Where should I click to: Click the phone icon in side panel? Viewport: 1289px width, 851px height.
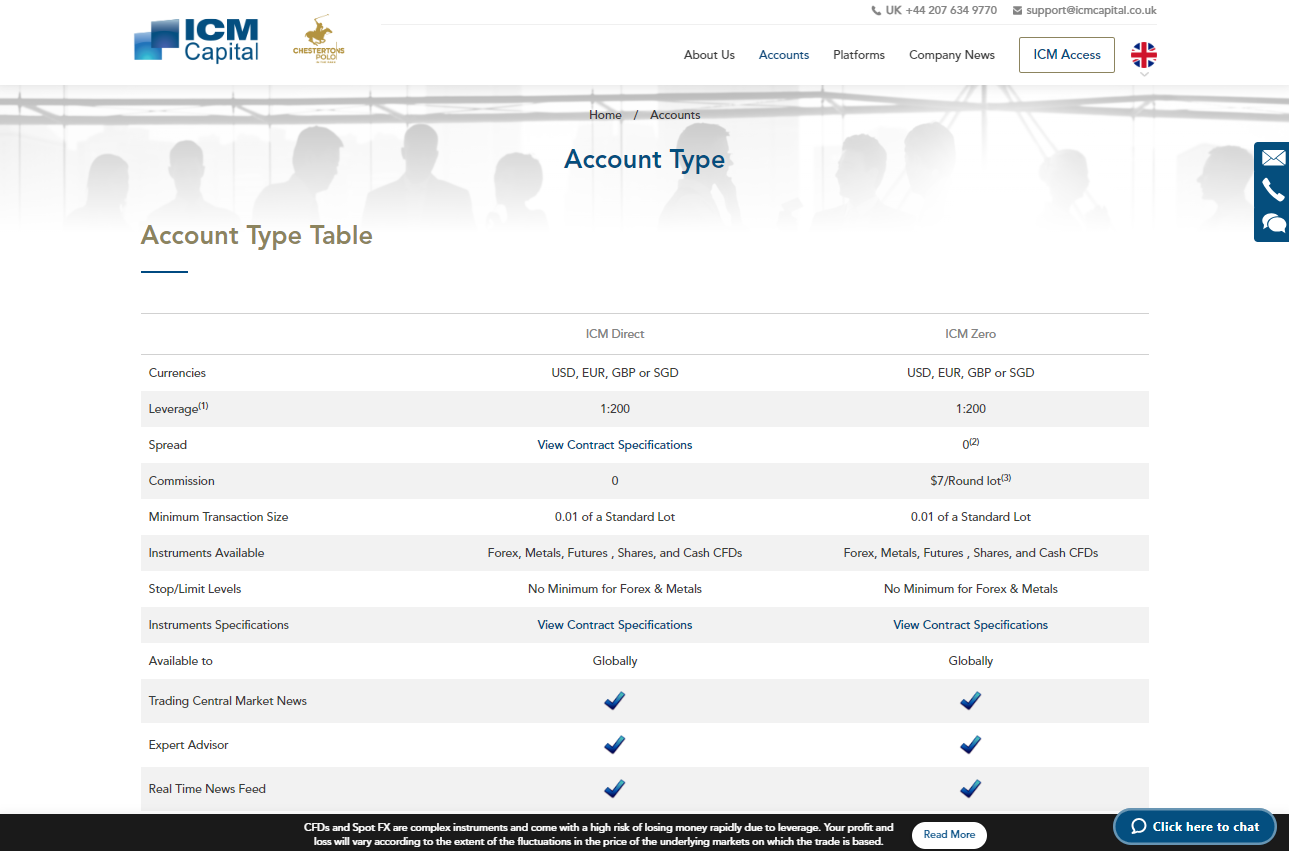pyautogui.click(x=1273, y=190)
